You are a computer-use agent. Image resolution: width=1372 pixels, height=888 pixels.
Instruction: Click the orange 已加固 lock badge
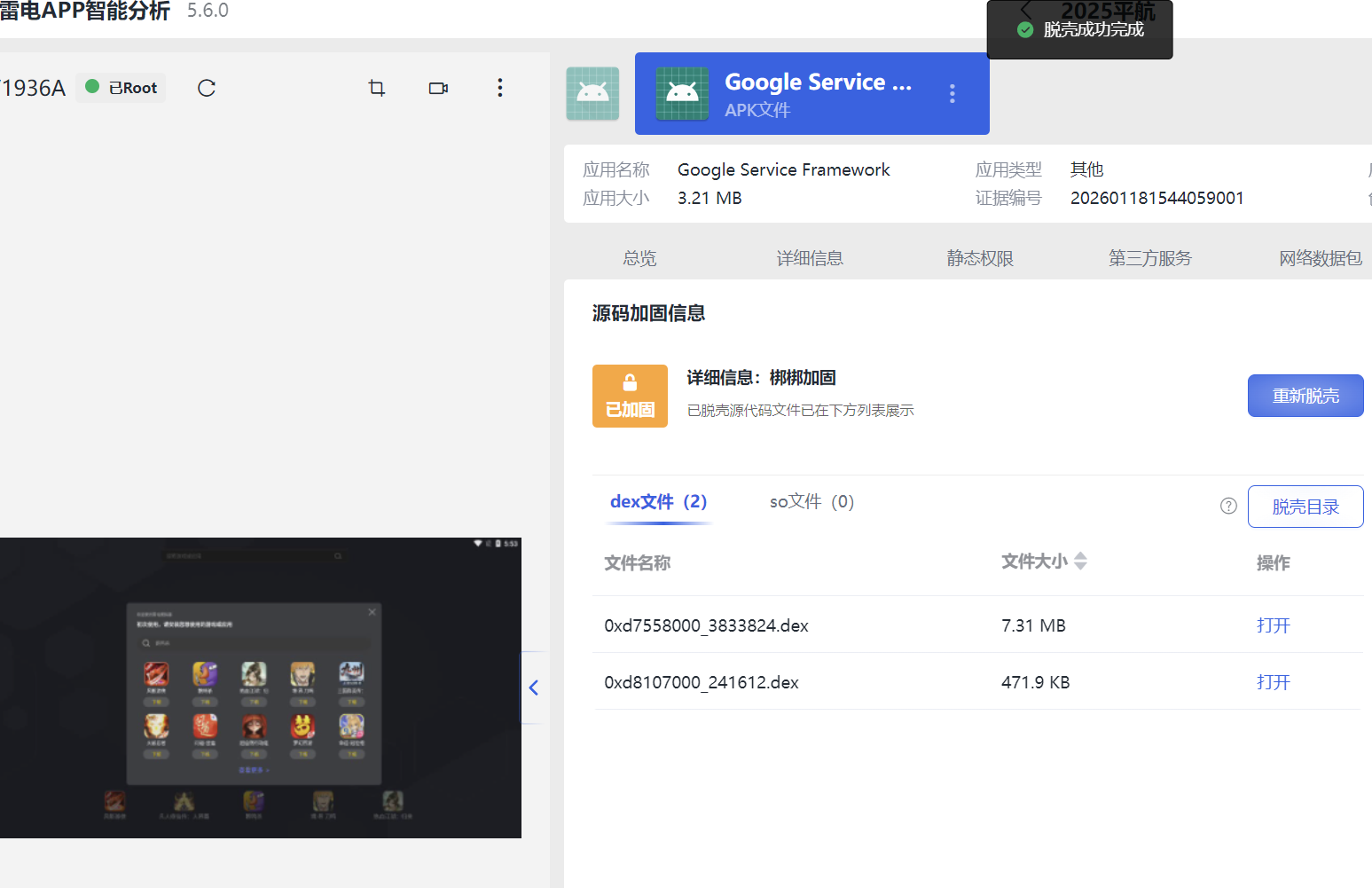point(630,396)
